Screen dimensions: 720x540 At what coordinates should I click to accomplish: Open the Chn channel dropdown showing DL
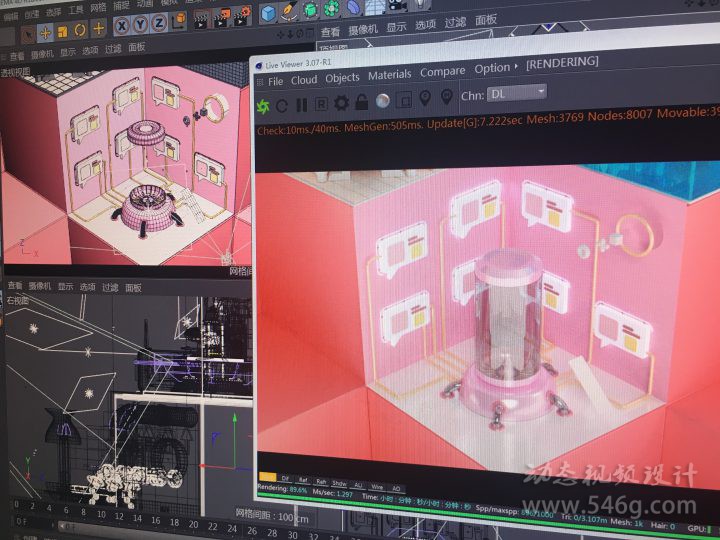516,93
